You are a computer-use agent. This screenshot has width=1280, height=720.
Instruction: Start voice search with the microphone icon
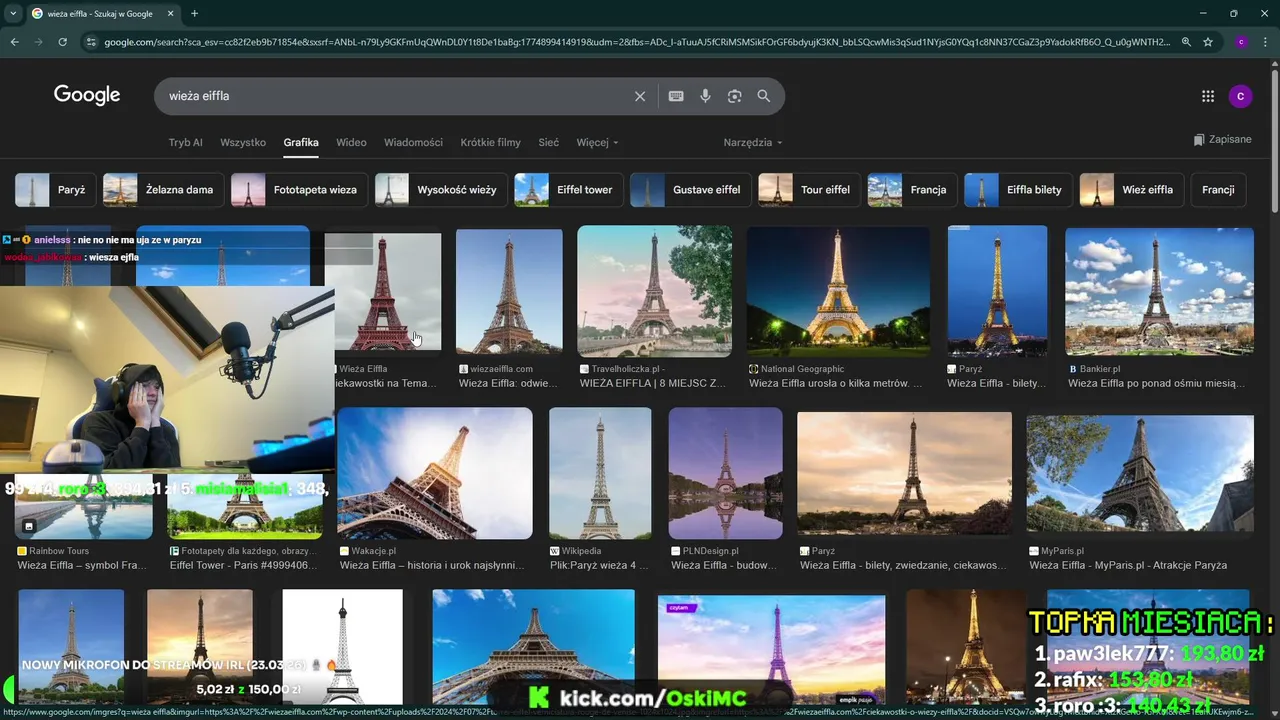coord(705,96)
